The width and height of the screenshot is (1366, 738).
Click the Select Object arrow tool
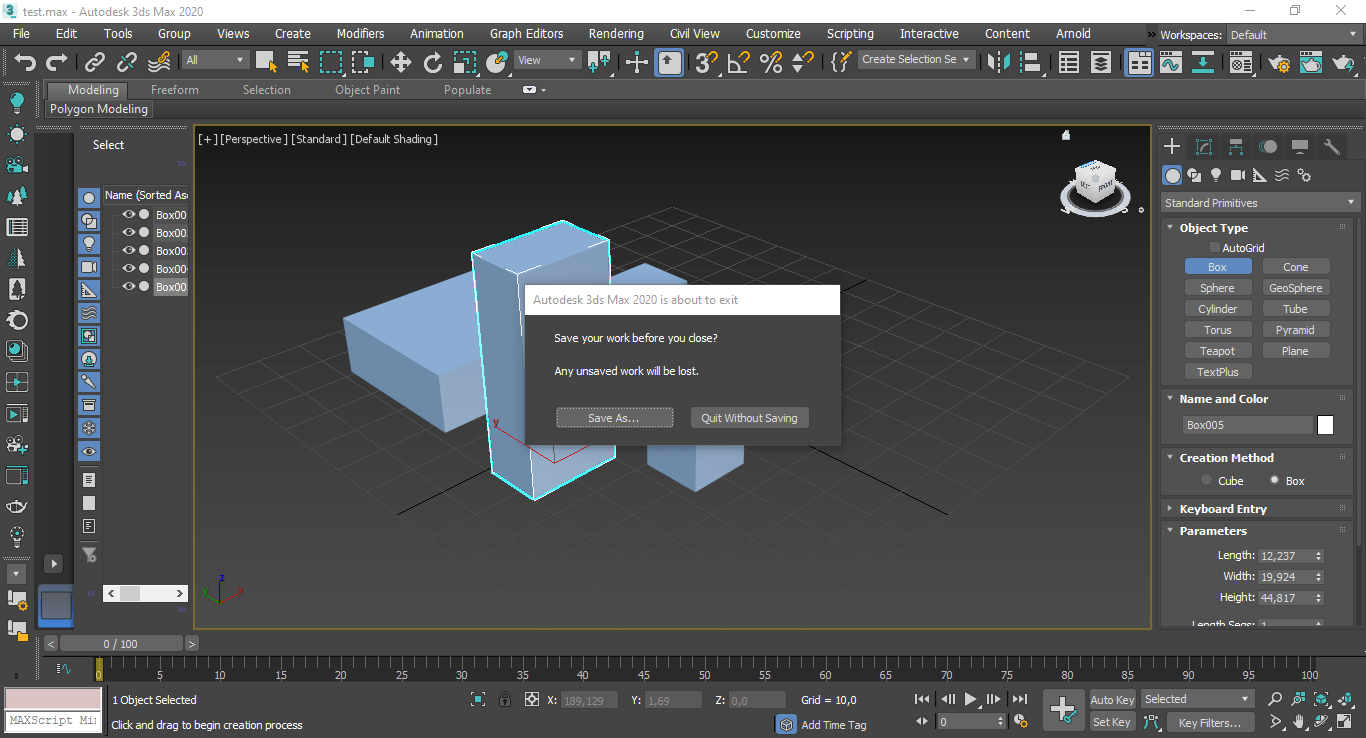266,62
